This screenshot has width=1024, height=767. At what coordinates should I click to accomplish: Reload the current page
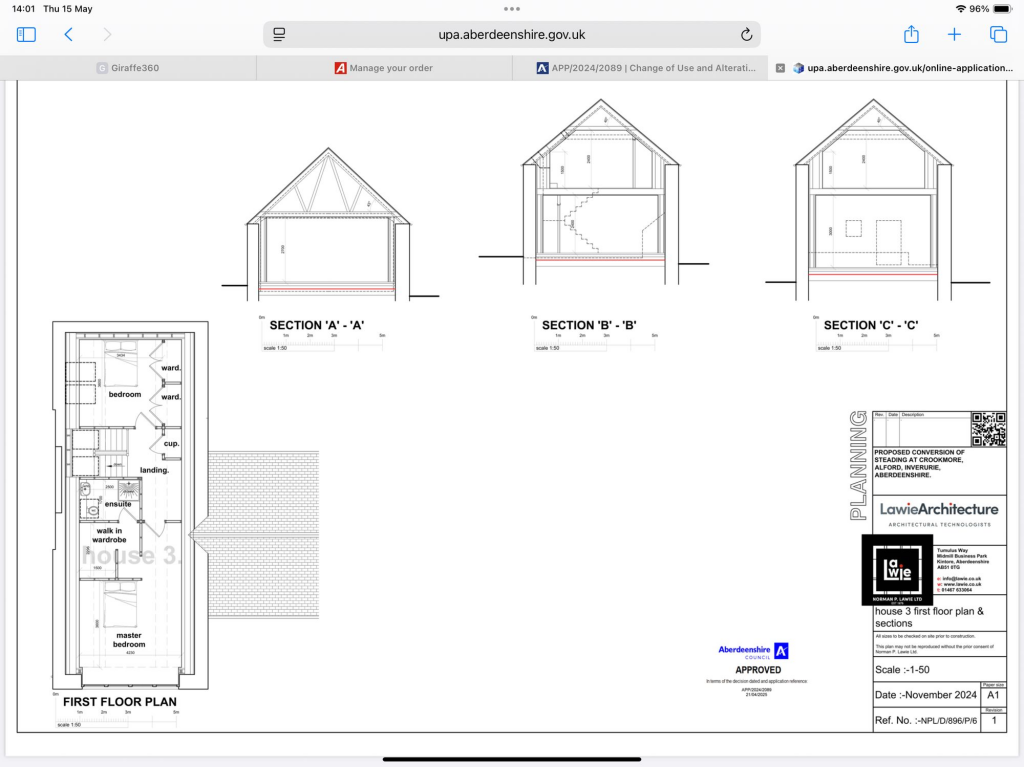(746, 35)
